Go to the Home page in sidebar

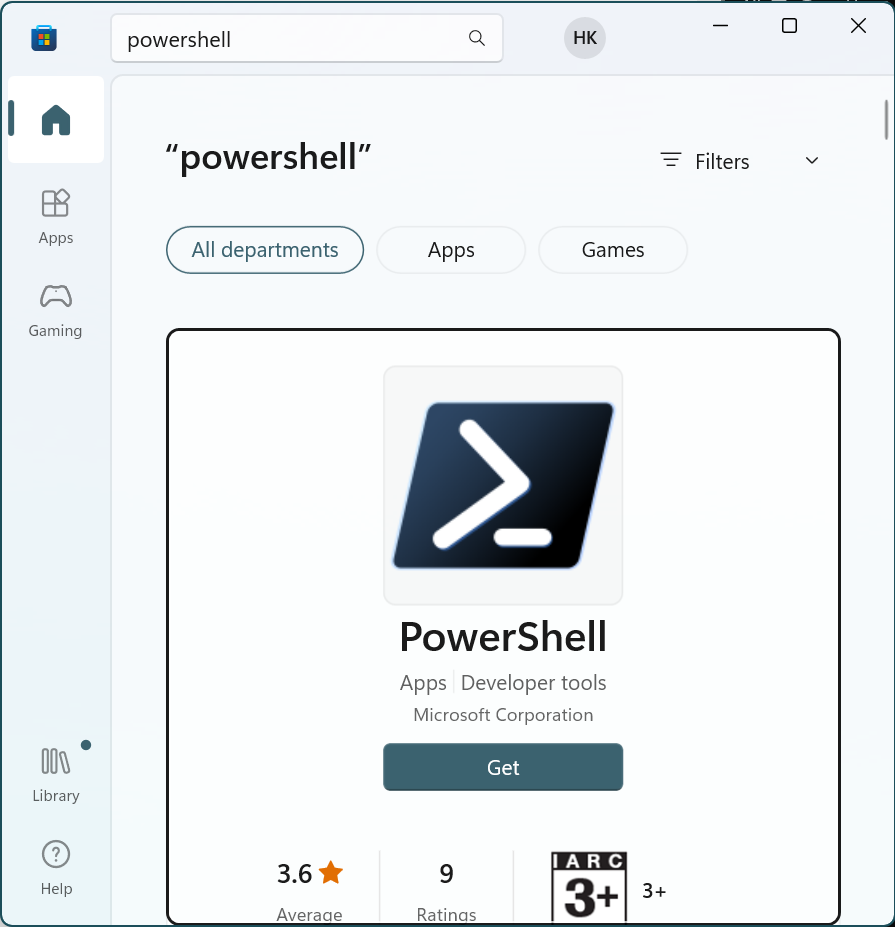click(56, 119)
